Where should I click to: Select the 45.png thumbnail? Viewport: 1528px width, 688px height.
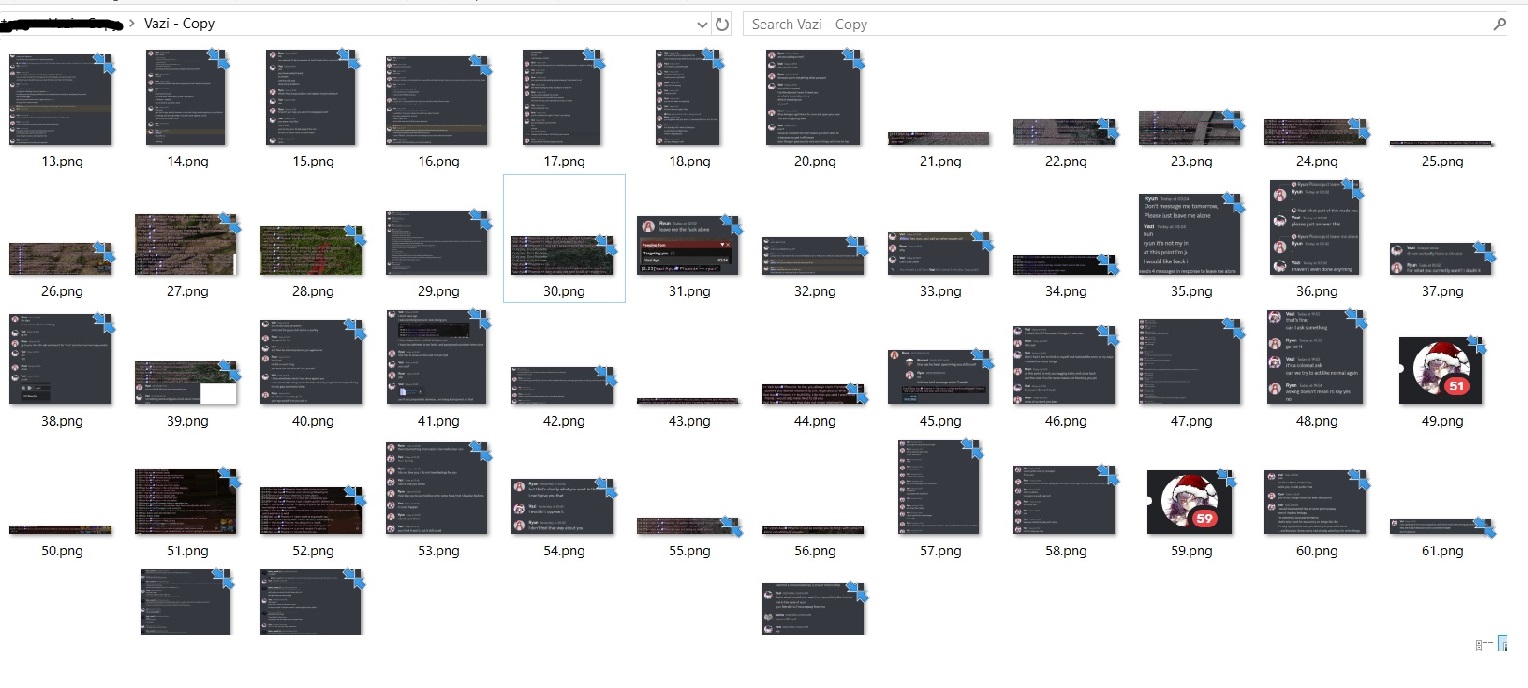[x=938, y=377]
